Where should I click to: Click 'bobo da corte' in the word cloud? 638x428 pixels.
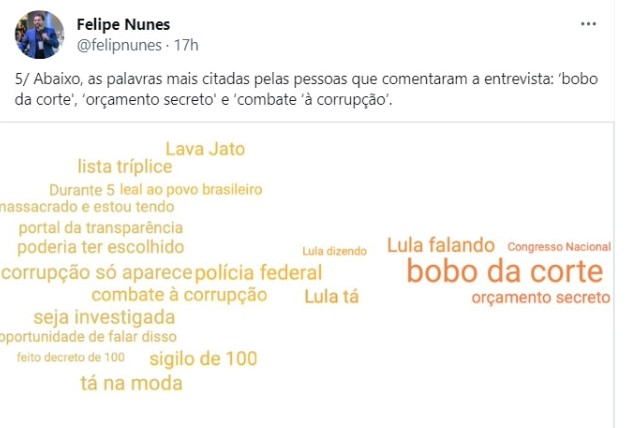click(x=506, y=272)
